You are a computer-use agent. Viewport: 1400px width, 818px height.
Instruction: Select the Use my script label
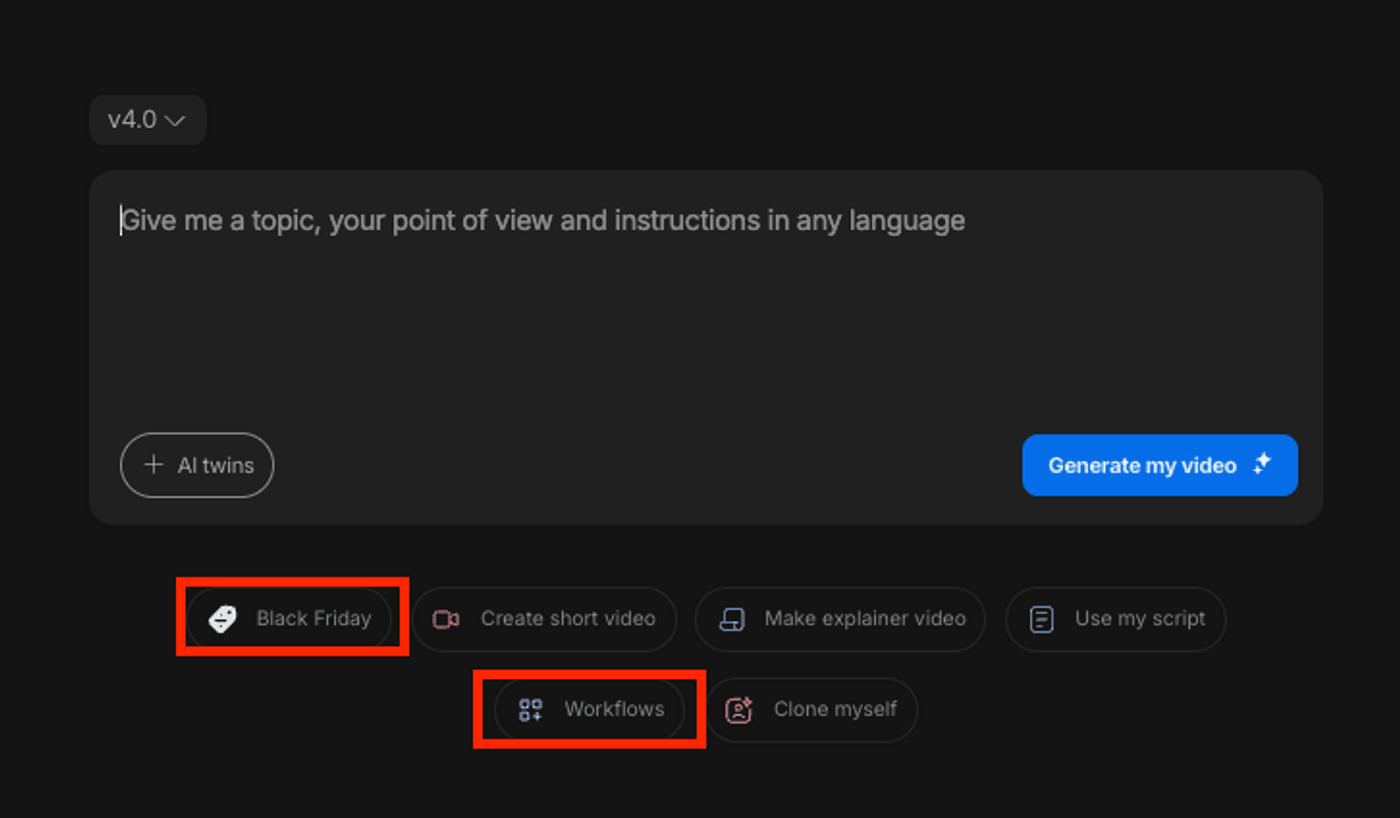[x=1140, y=619]
